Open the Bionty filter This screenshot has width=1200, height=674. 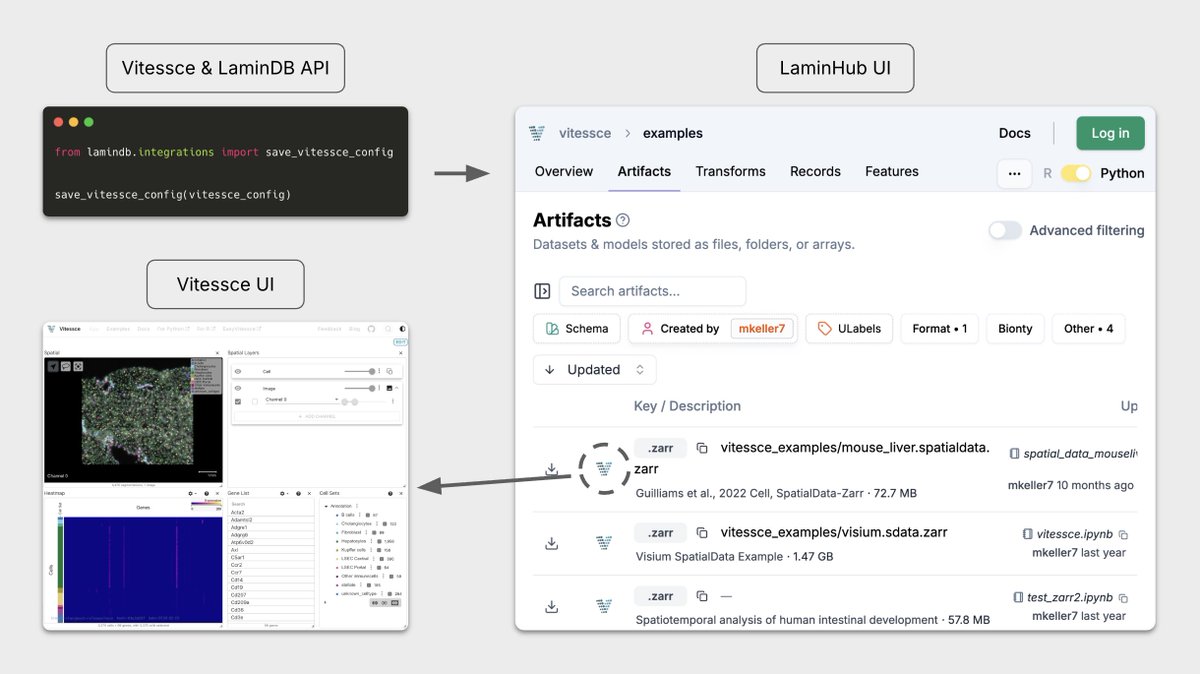point(1015,328)
